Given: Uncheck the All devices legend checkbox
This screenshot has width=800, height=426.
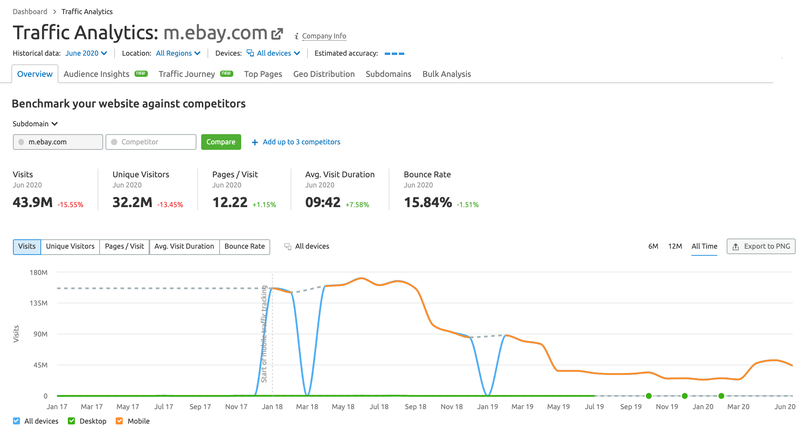Looking at the screenshot, I should pos(16,421).
